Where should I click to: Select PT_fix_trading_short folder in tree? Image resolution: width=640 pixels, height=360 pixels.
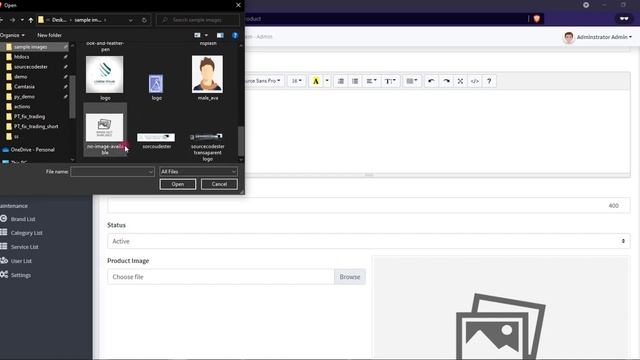click(x=36, y=127)
